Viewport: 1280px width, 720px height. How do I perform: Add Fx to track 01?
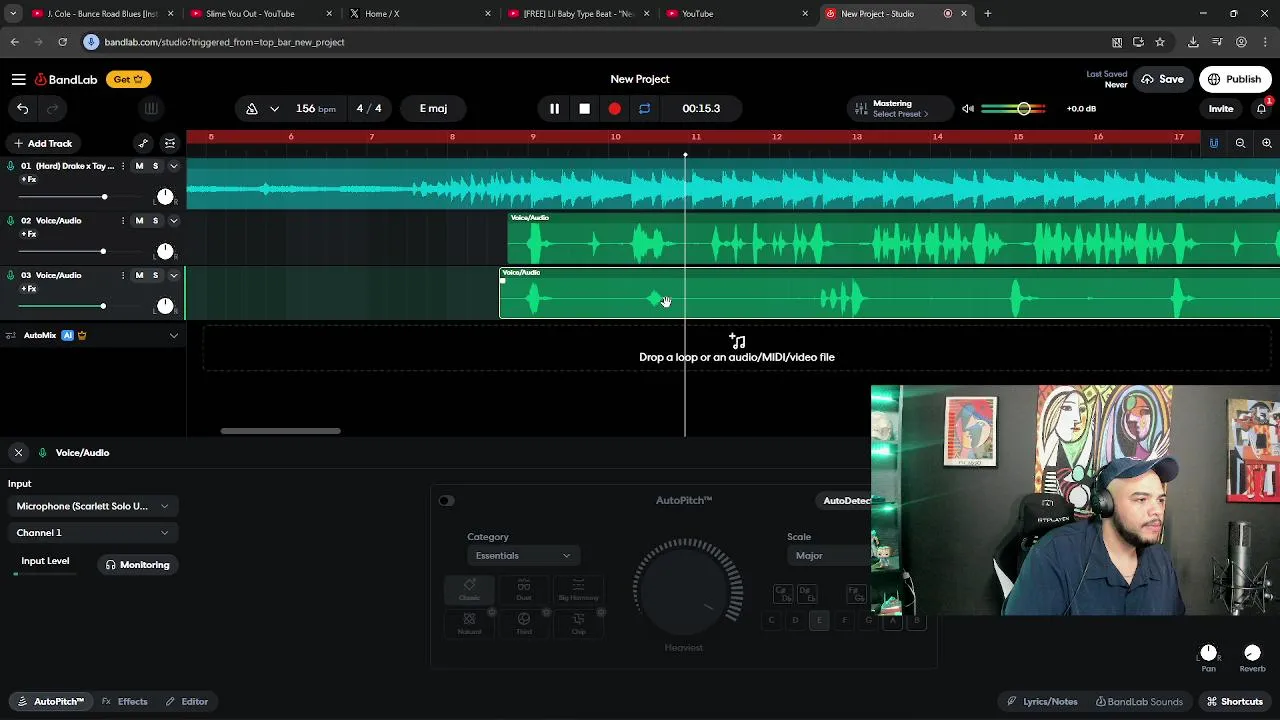pyautogui.click(x=29, y=180)
